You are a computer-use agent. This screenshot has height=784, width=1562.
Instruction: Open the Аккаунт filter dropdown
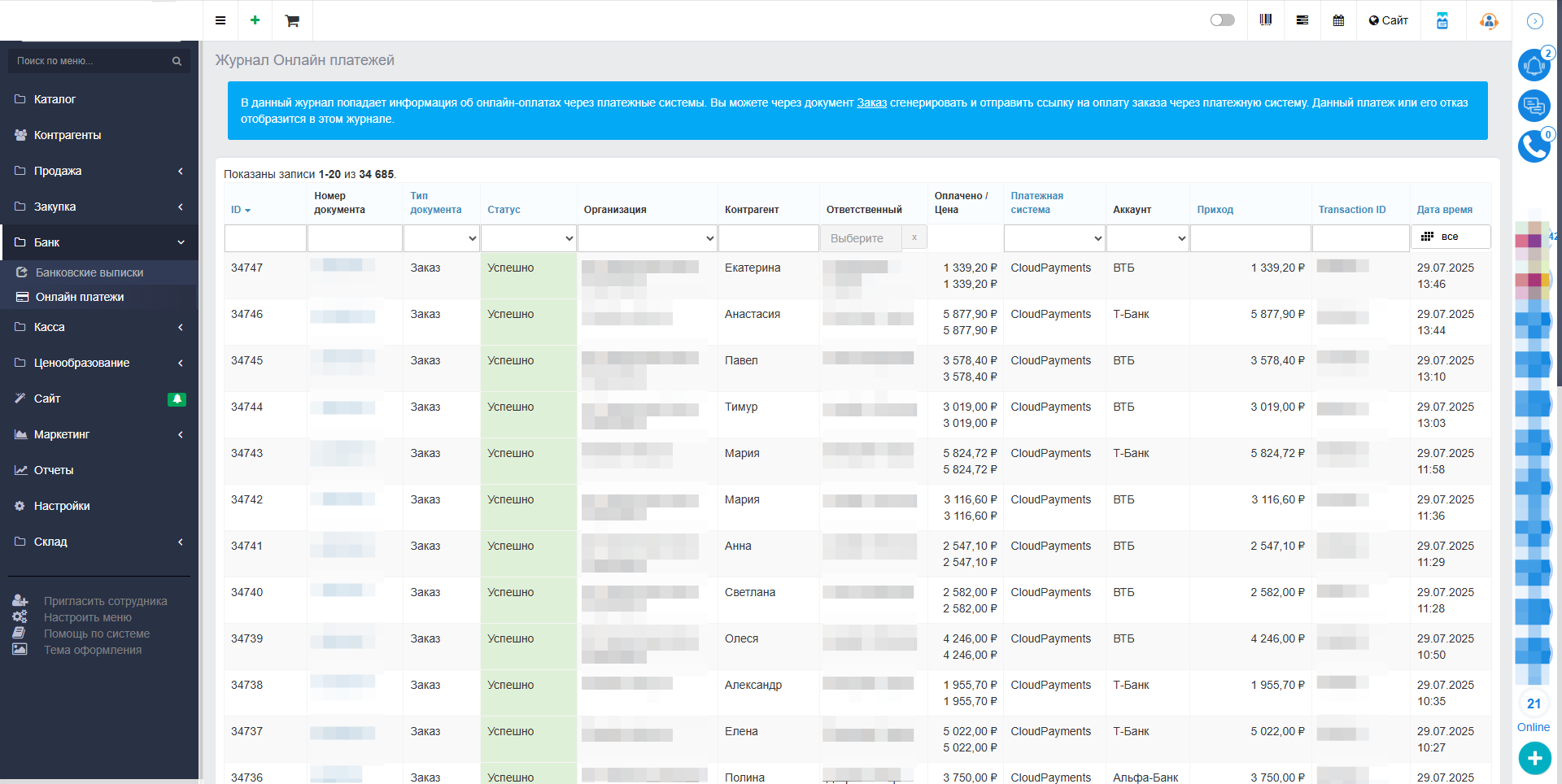1147,238
